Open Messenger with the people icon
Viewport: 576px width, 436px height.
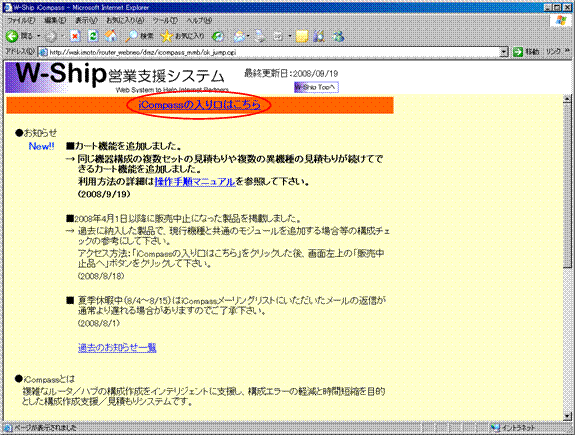click(338, 36)
